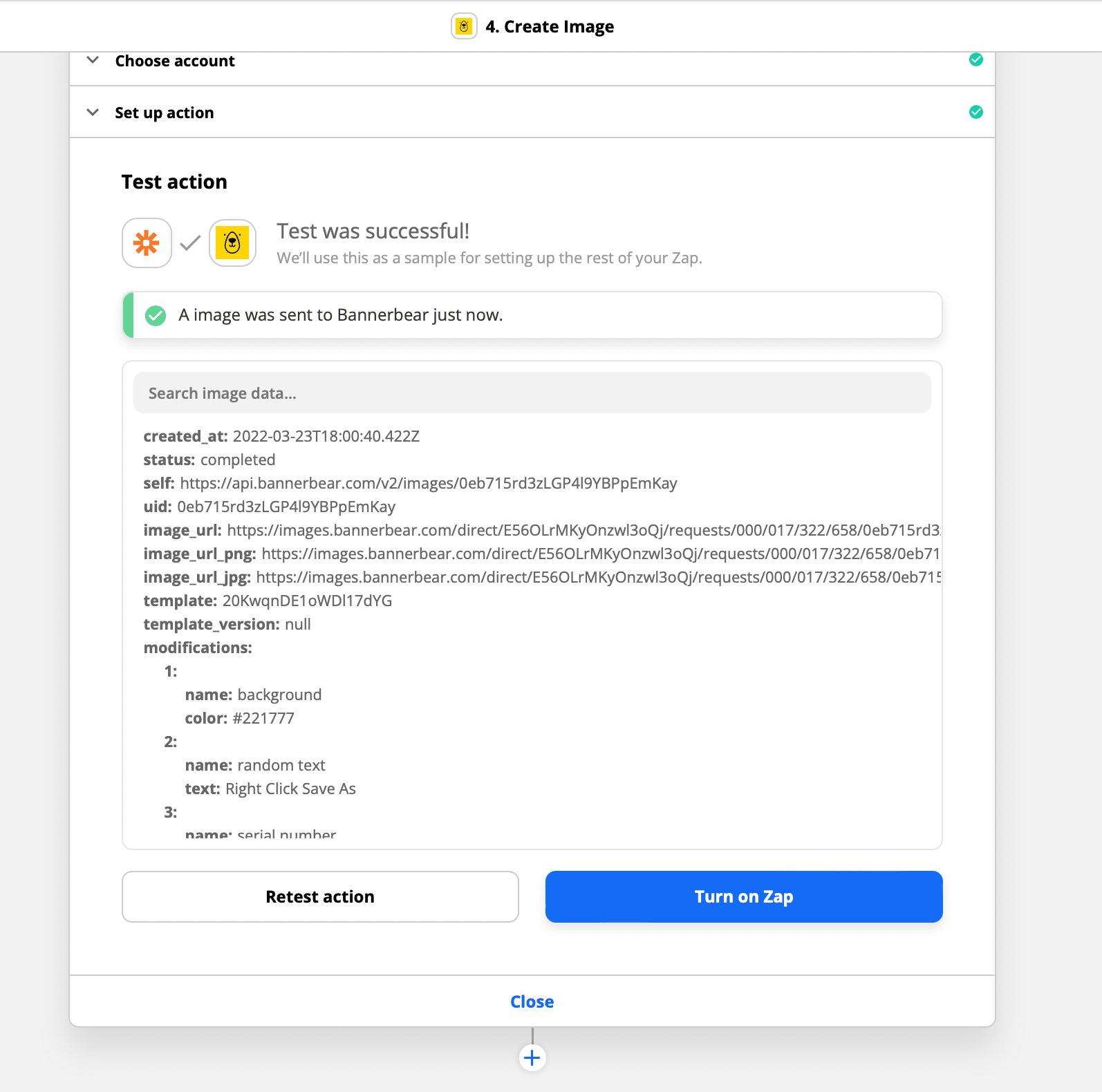This screenshot has height=1092, width=1102.
Task: Click the 4. Create Image step title
Action: (x=550, y=26)
